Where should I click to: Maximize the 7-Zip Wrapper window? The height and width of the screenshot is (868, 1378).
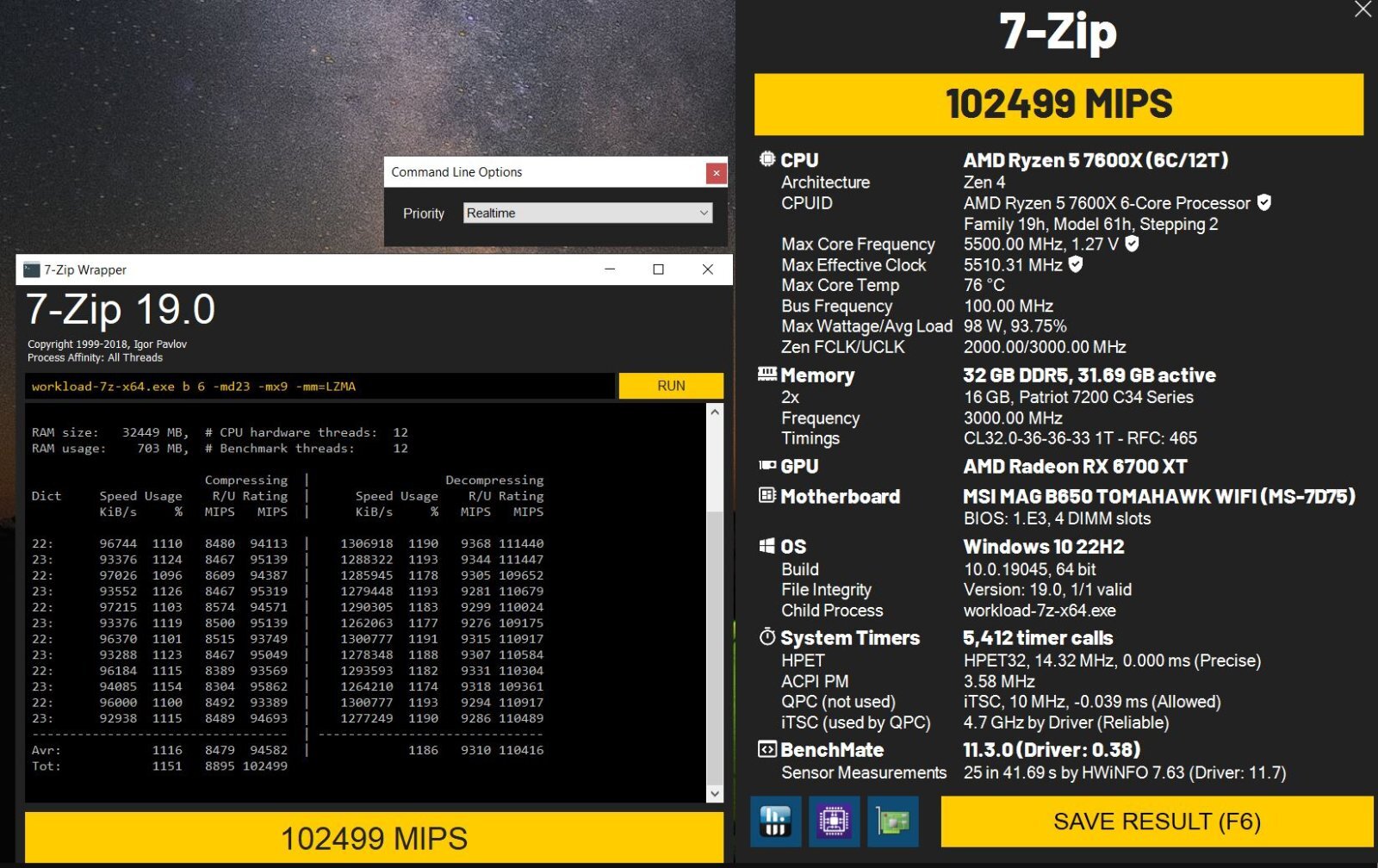[658, 270]
